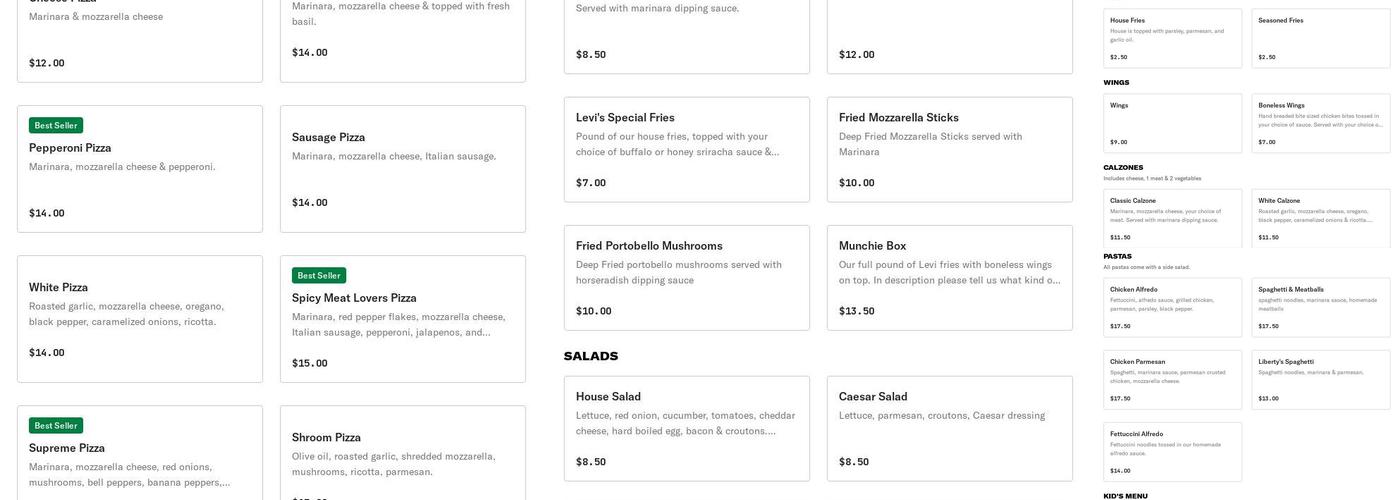Image resolution: width=1400 pixels, height=500 pixels.
Task: Choose Fried Portobello Mushrooms
Action: [x=686, y=277]
